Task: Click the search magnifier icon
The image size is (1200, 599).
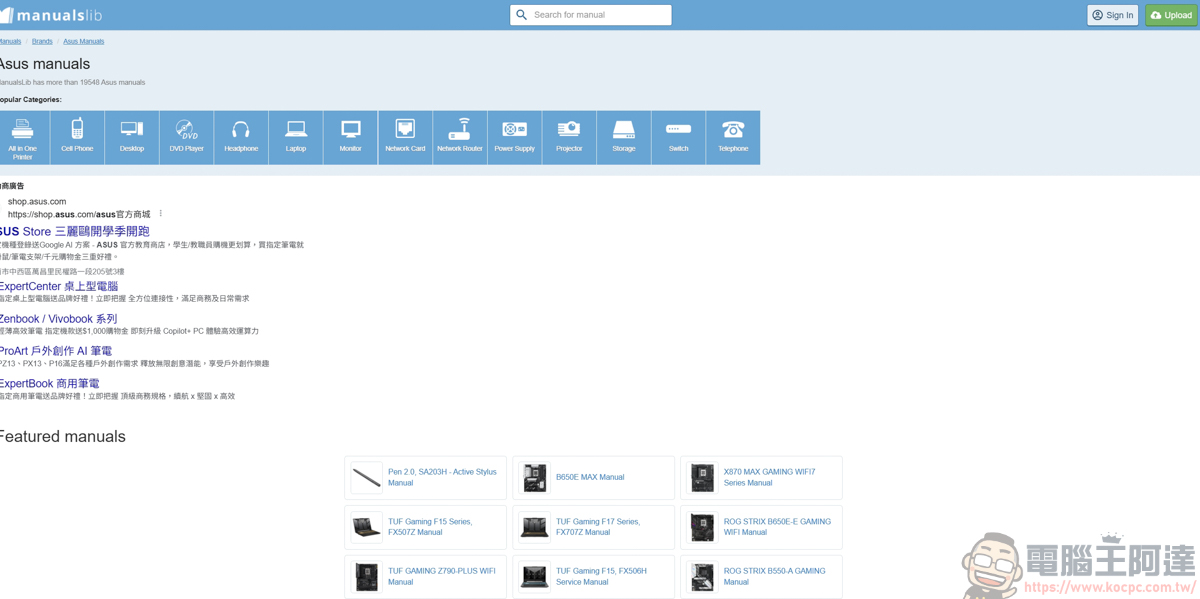Action: tap(522, 15)
